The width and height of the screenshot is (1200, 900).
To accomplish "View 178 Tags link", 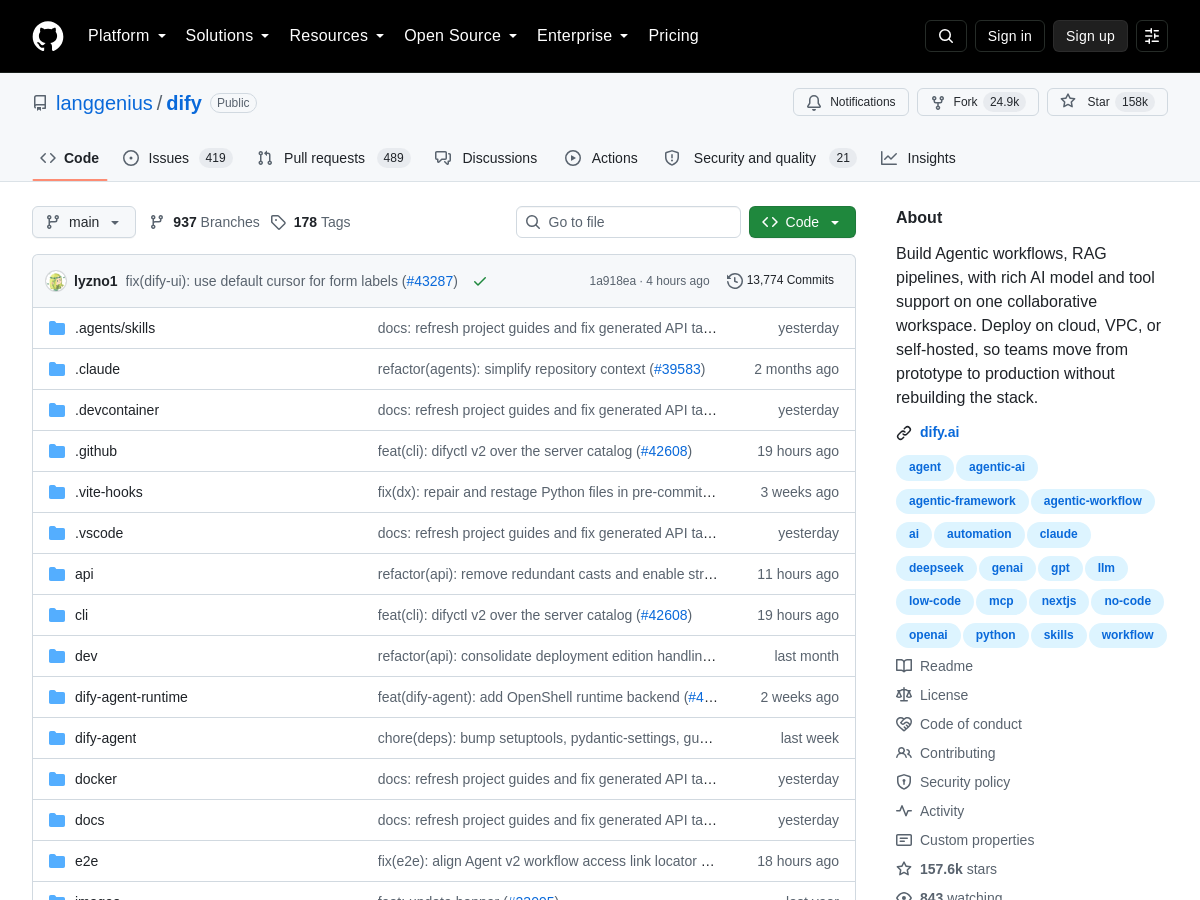I will [310, 222].
